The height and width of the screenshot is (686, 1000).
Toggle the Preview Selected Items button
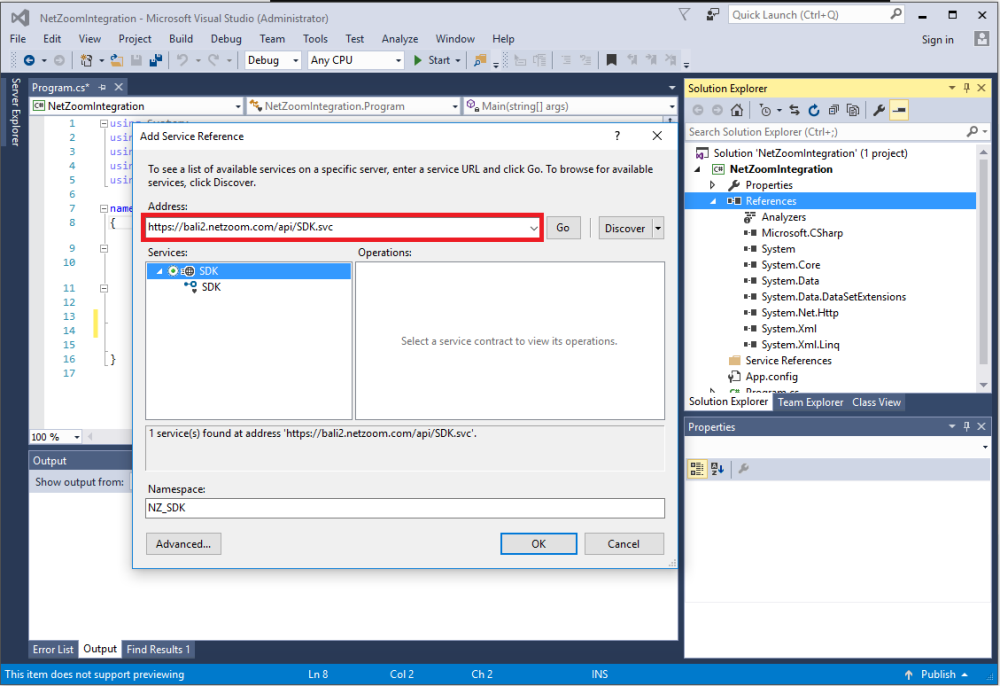click(x=899, y=110)
